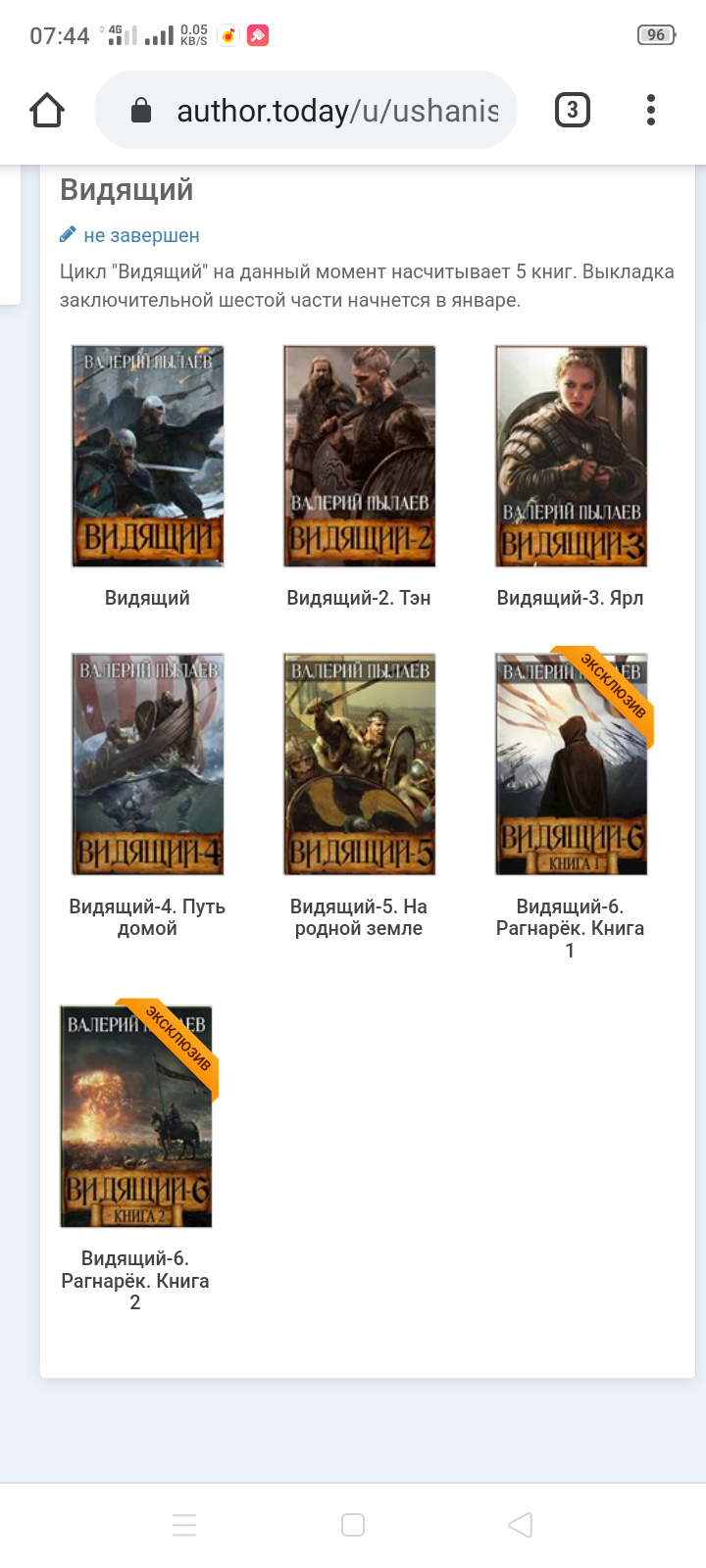Open the 'Видящий' cycle heading

[126, 189]
